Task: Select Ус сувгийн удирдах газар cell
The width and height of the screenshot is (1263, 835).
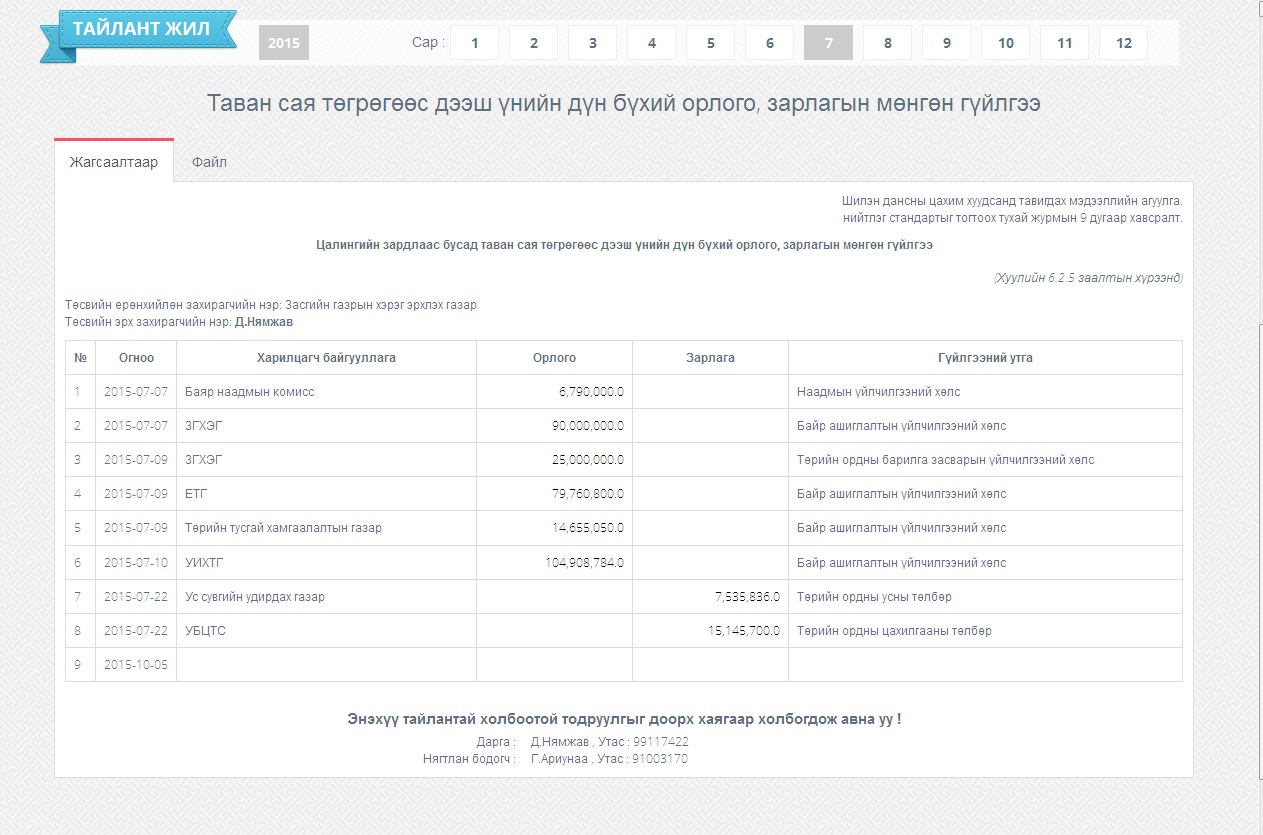Action: [x=326, y=597]
